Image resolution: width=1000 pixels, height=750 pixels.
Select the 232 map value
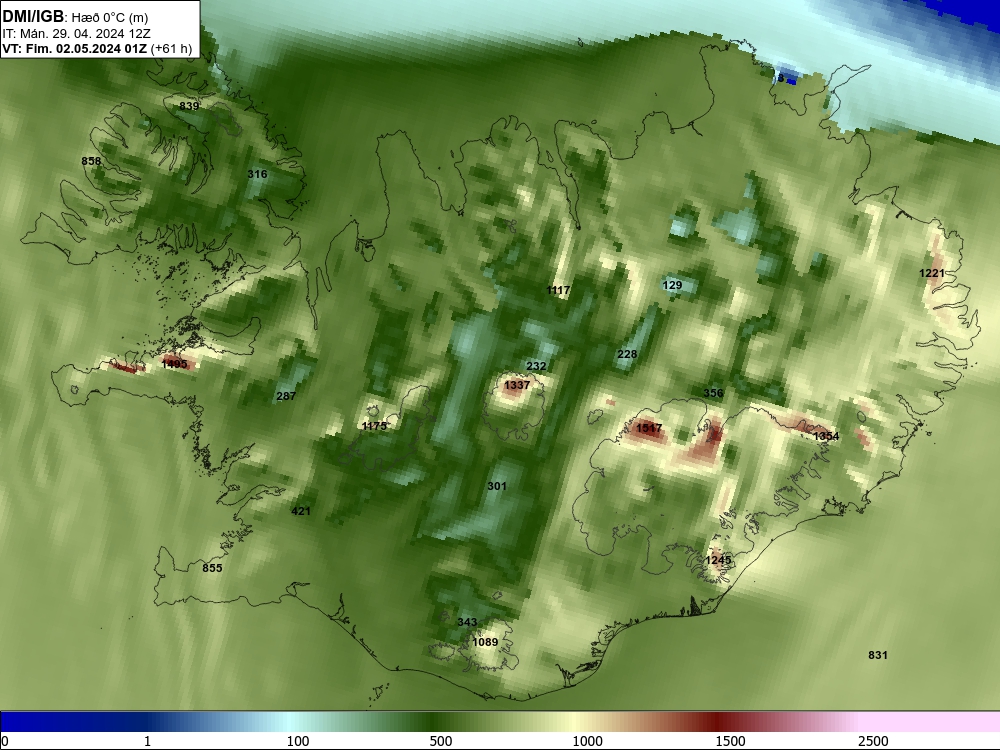(x=536, y=366)
